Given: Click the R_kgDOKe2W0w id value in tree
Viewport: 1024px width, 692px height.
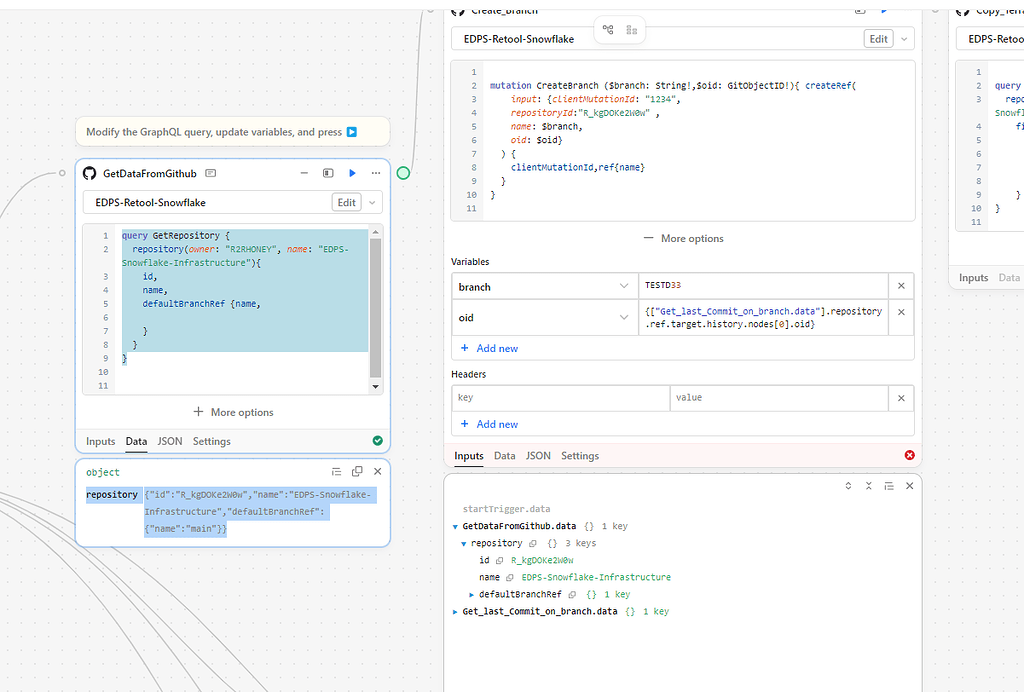Looking at the screenshot, I should click(542, 560).
